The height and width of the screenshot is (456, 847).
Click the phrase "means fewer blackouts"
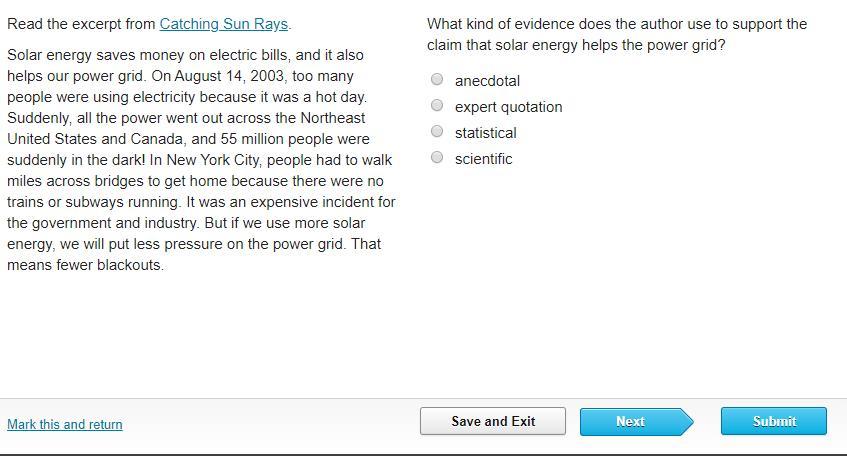(85, 265)
